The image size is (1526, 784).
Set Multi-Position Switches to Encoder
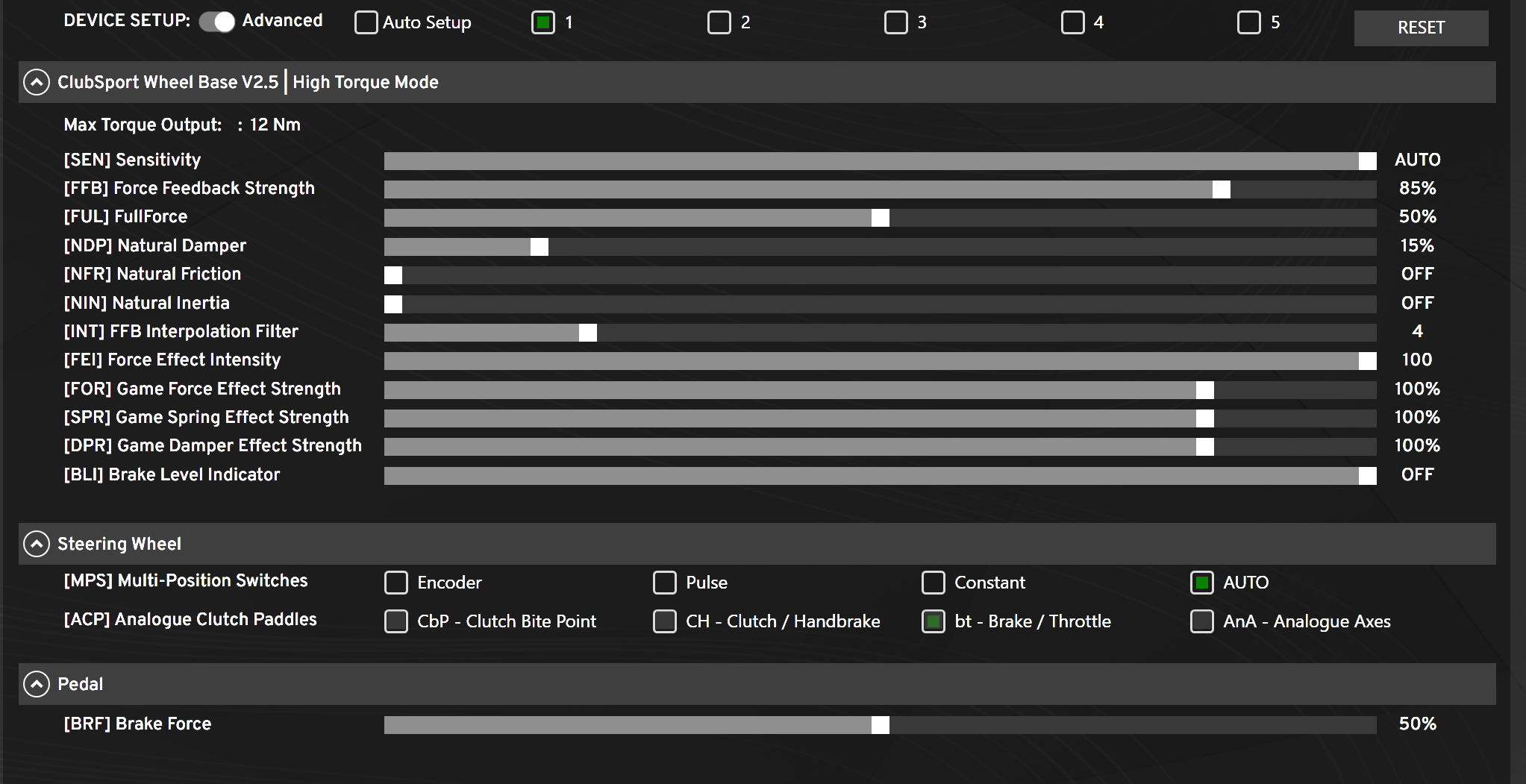396,583
